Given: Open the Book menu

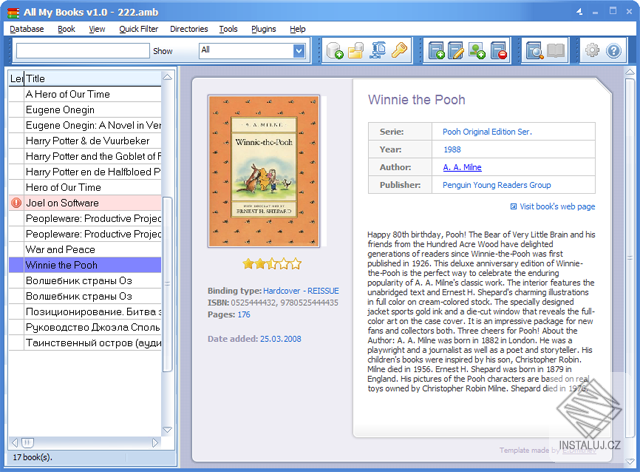Looking at the screenshot, I should pyautogui.click(x=66, y=29).
